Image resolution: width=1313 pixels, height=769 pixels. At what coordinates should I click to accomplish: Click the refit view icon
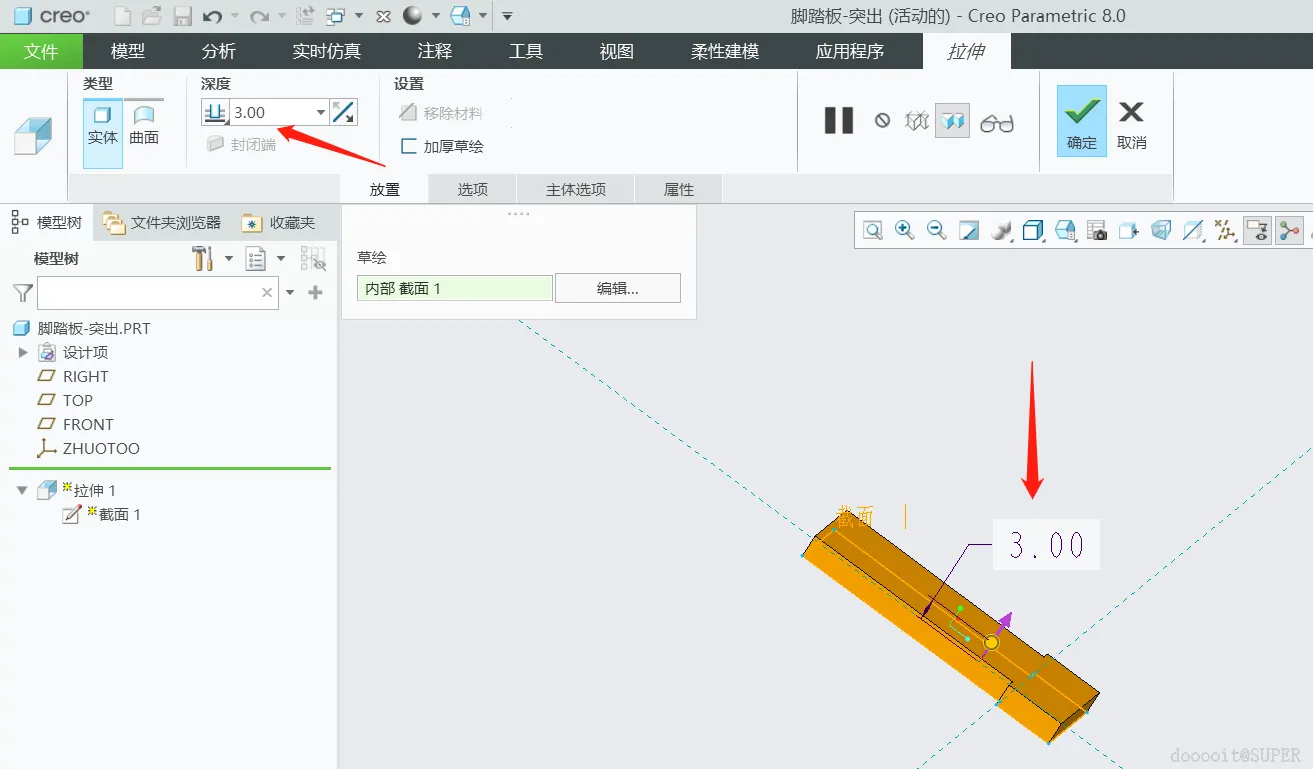pyautogui.click(x=873, y=231)
